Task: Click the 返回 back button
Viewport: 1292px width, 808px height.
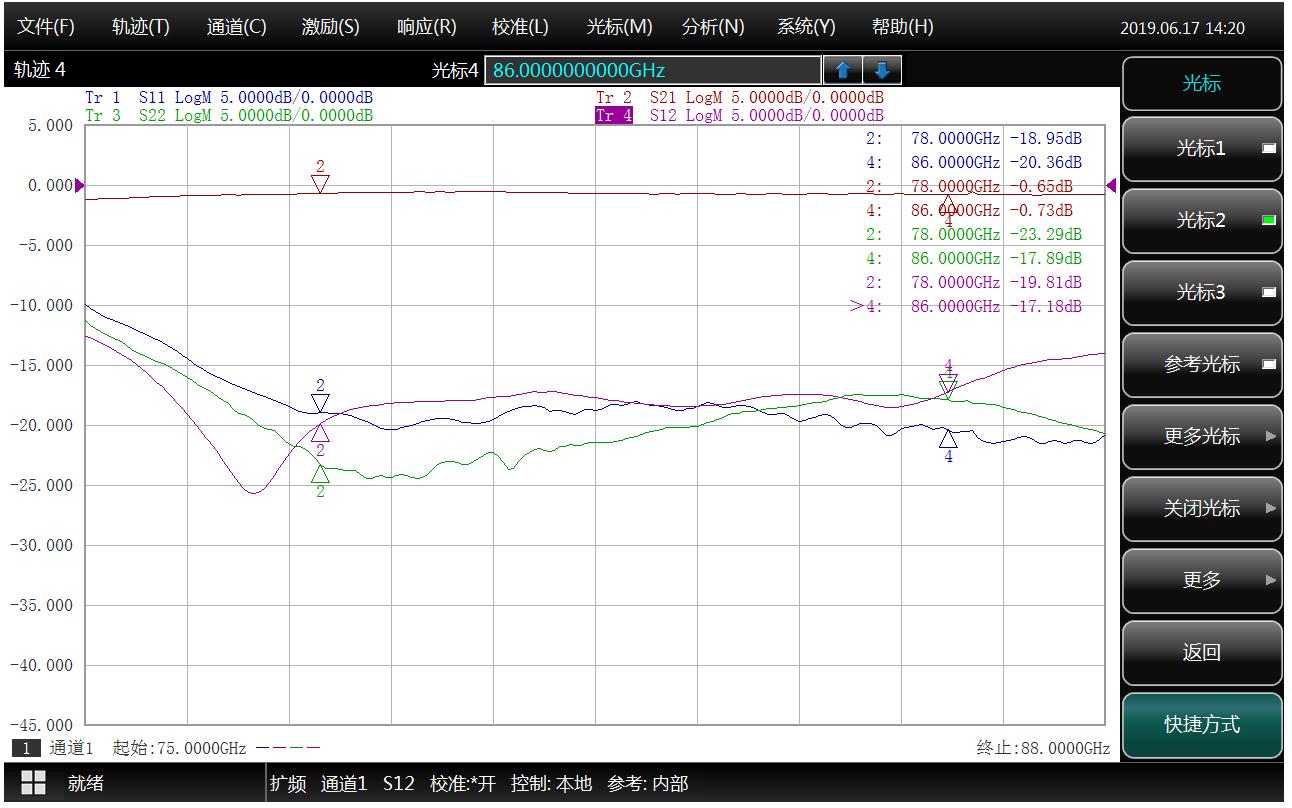Action: 1202,653
